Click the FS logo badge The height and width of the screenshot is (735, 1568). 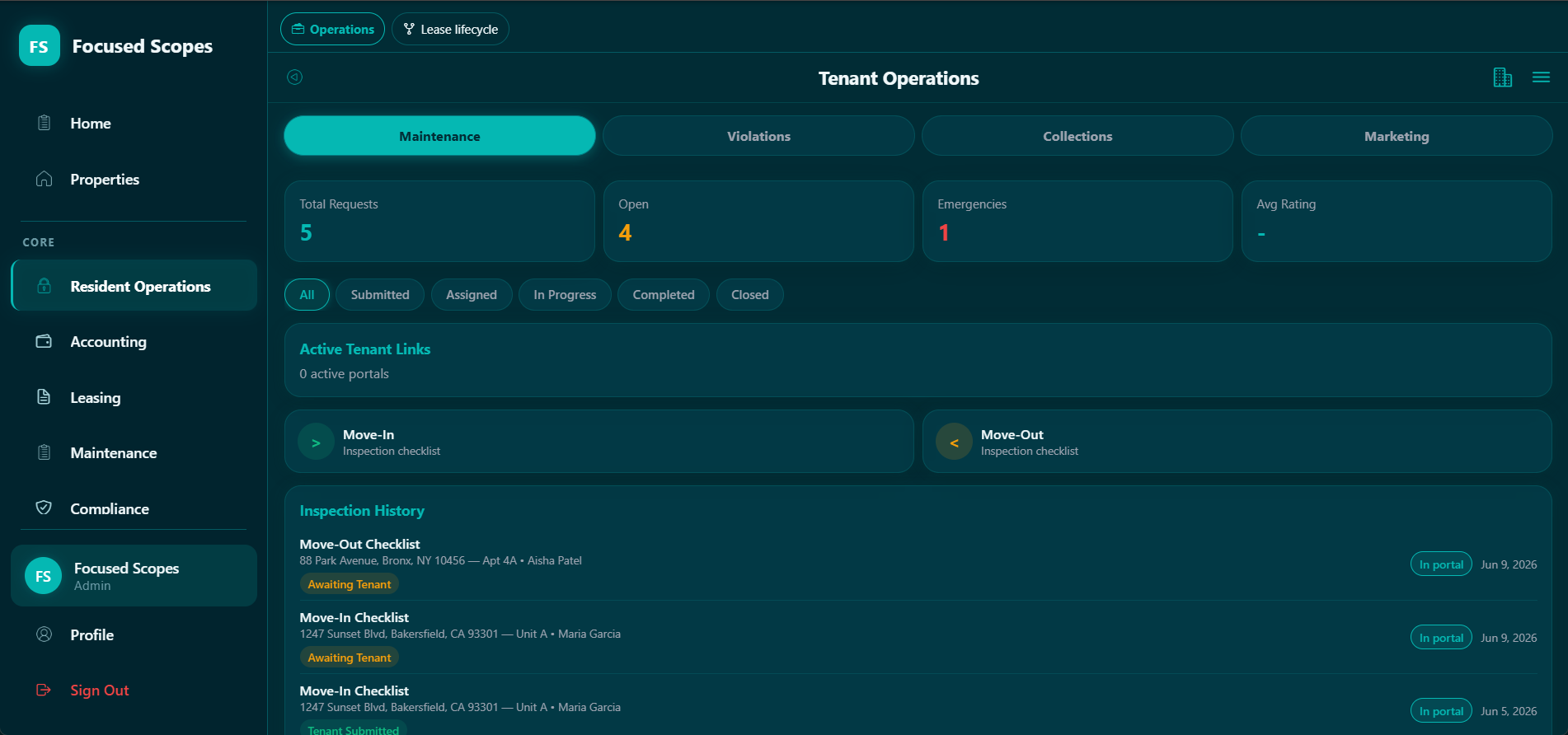click(x=39, y=45)
